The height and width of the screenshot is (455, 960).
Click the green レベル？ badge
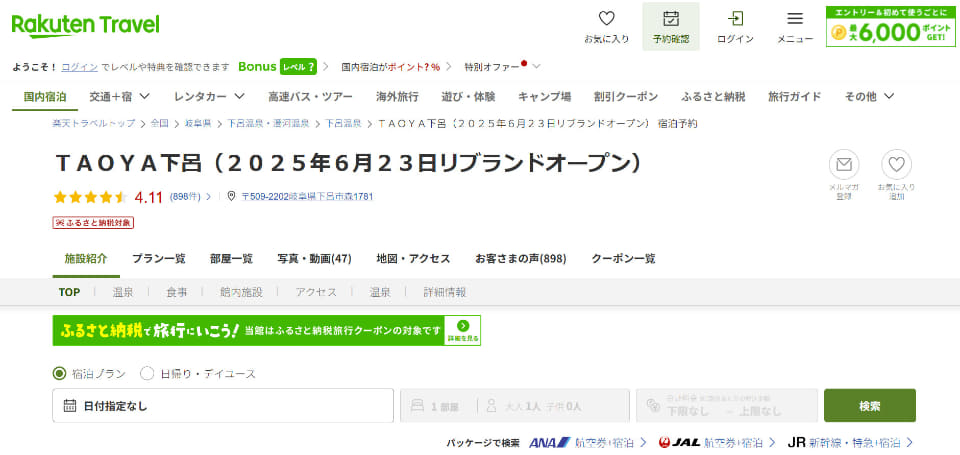coord(298,67)
